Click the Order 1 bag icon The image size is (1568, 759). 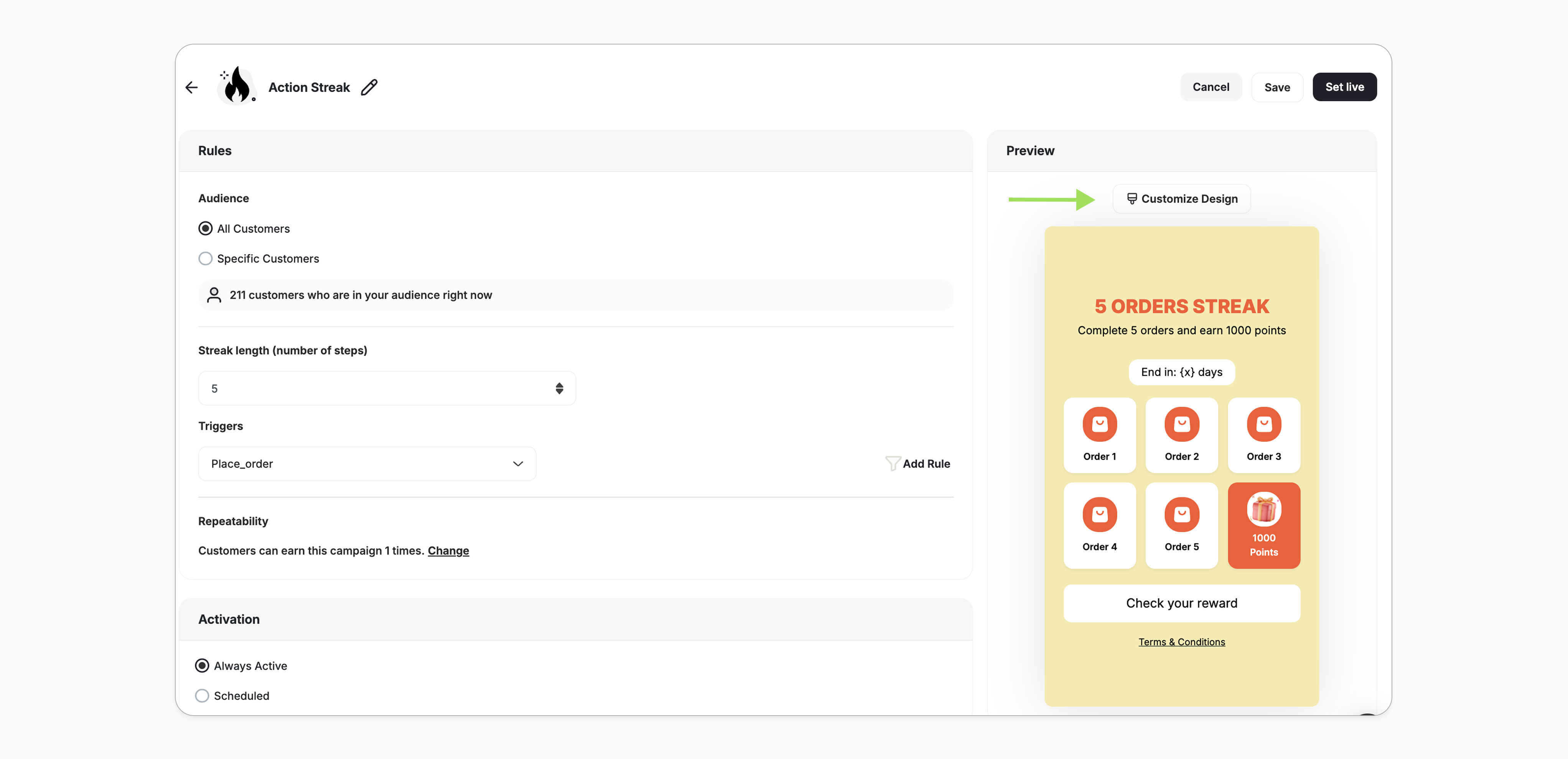[1099, 424]
